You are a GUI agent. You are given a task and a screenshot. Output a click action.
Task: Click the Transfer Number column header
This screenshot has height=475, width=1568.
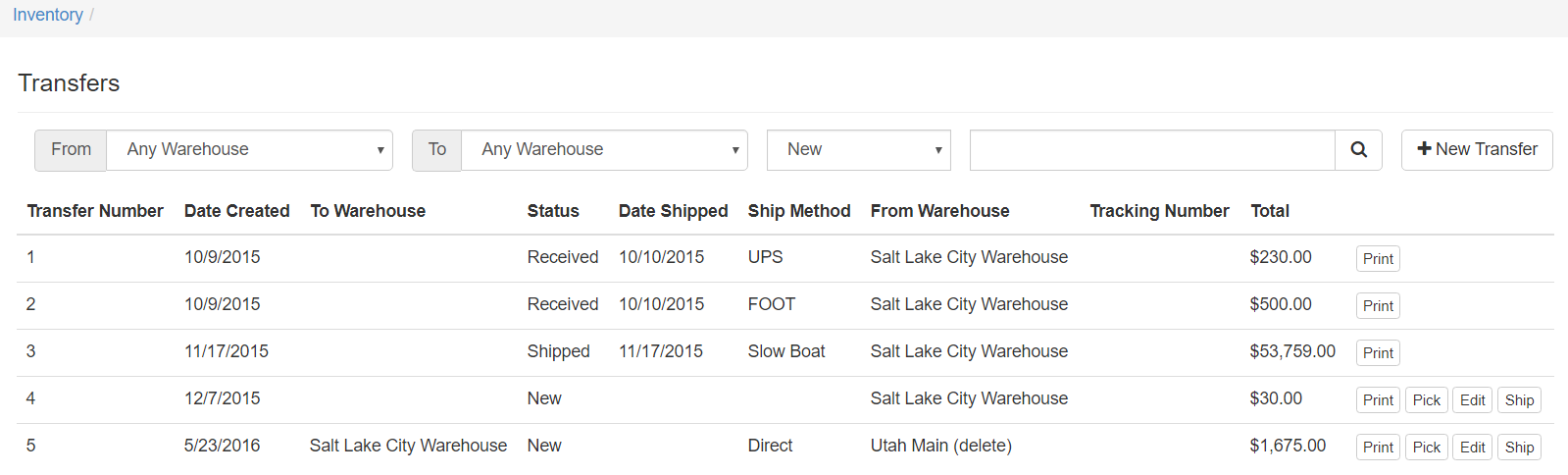point(95,211)
